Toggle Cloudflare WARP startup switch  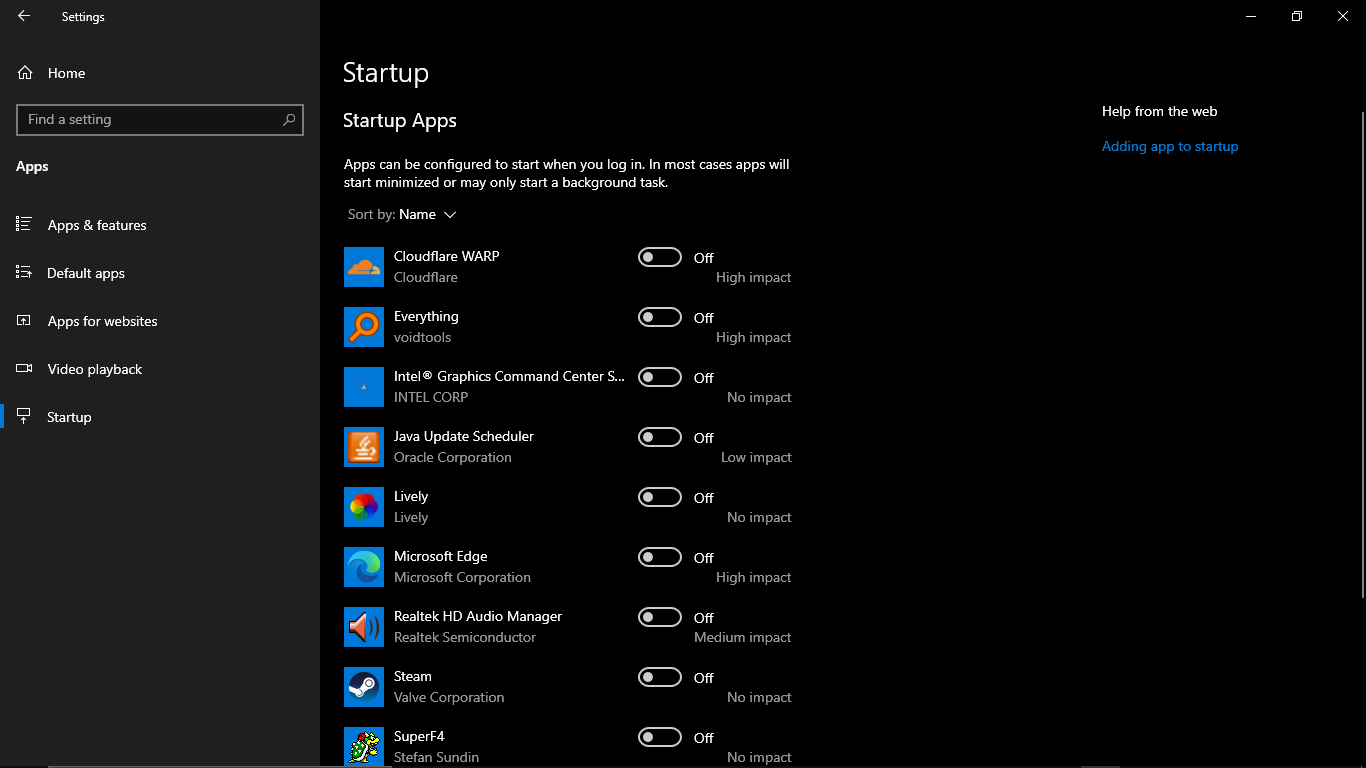pyautogui.click(x=660, y=257)
